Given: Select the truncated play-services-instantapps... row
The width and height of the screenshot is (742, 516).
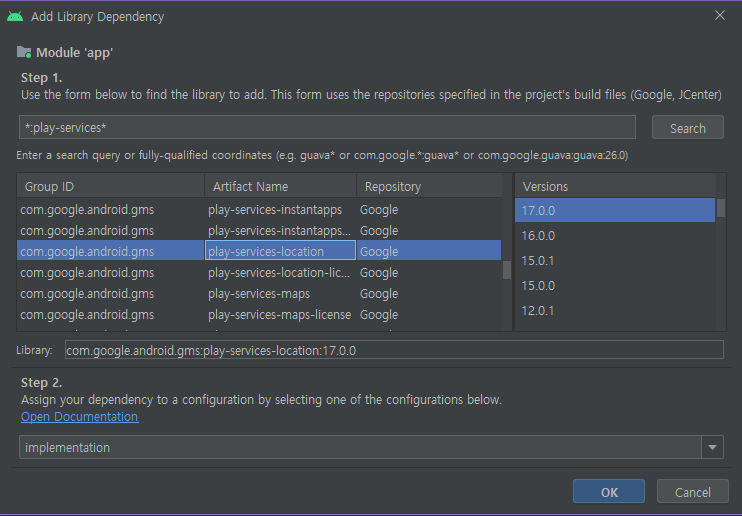Looking at the screenshot, I should [x=259, y=231].
